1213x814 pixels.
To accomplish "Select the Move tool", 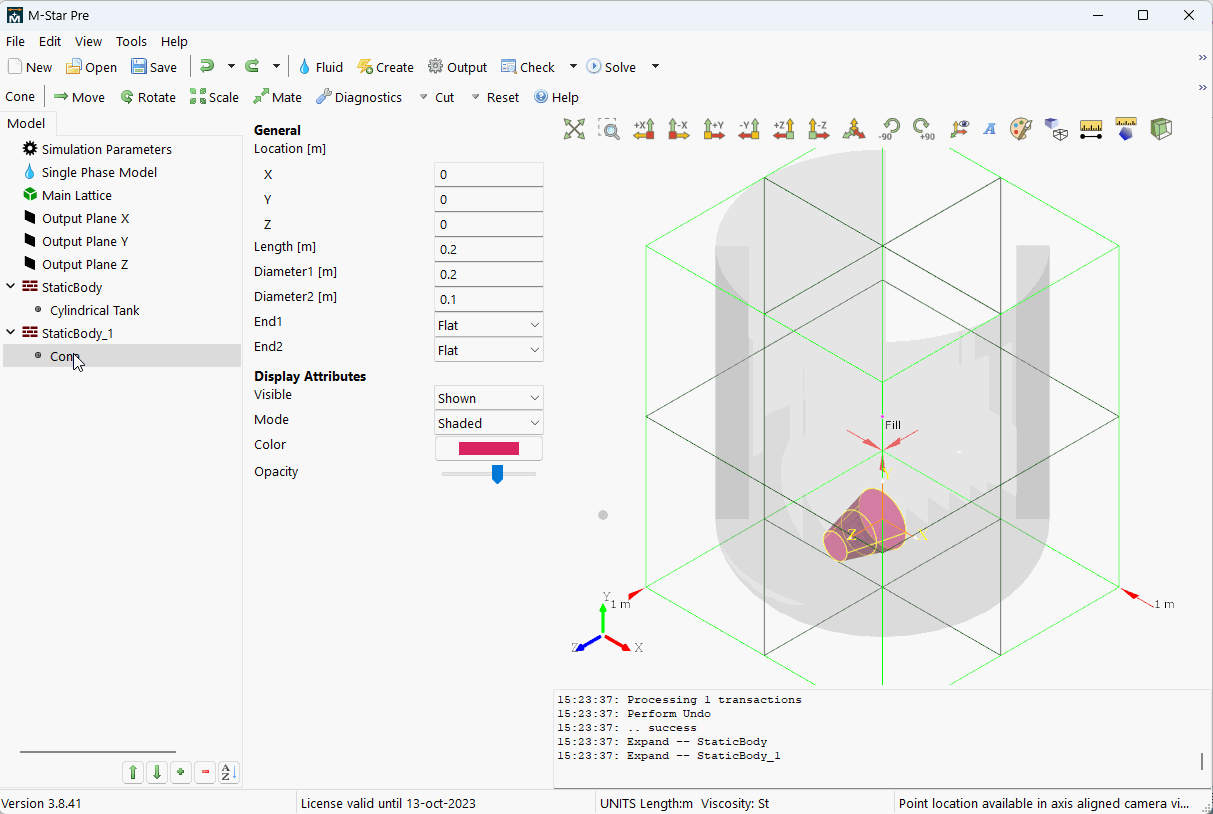I will [x=79, y=97].
